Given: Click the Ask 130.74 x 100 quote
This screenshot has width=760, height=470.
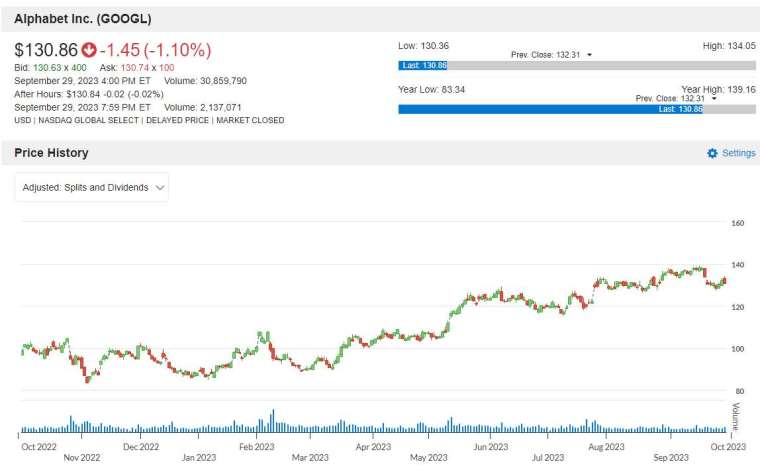Looking at the screenshot, I should [137, 68].
